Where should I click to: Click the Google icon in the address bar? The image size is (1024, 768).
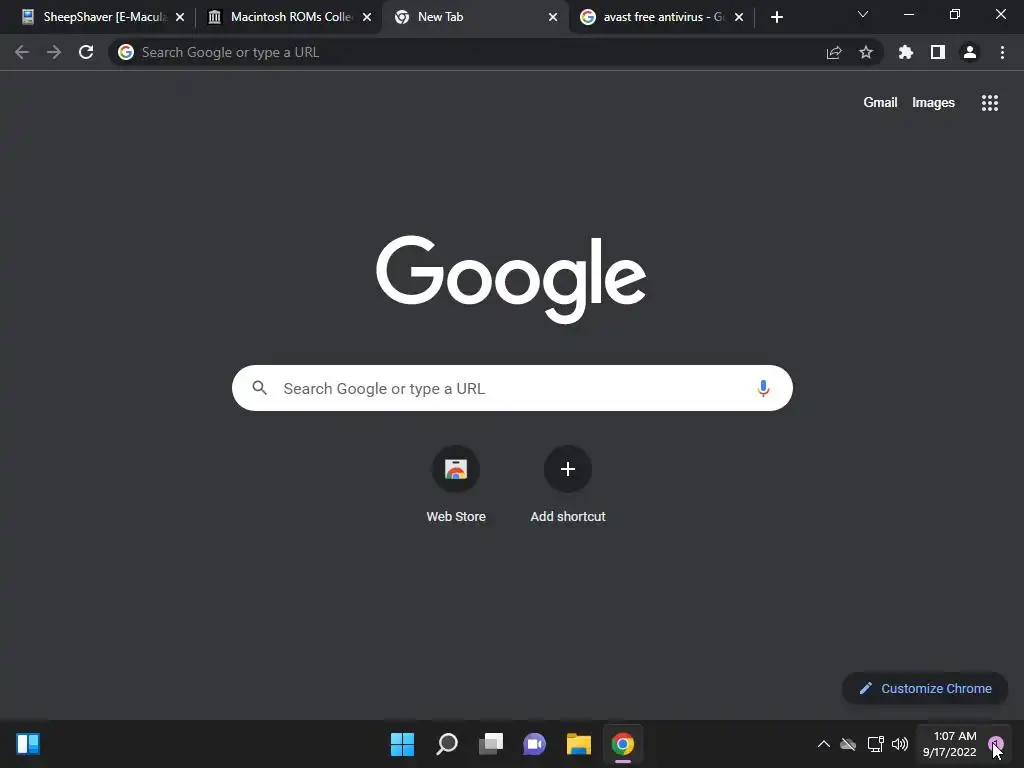click(x=126, y=52)
